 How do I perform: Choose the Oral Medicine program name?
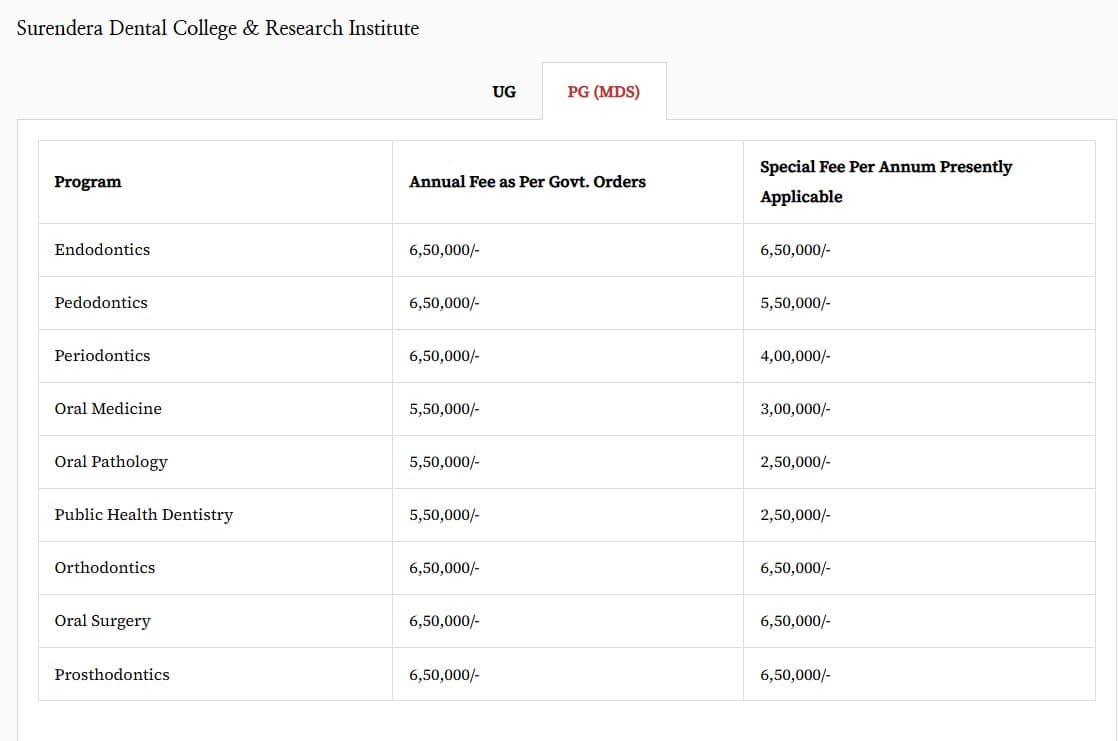108,409
